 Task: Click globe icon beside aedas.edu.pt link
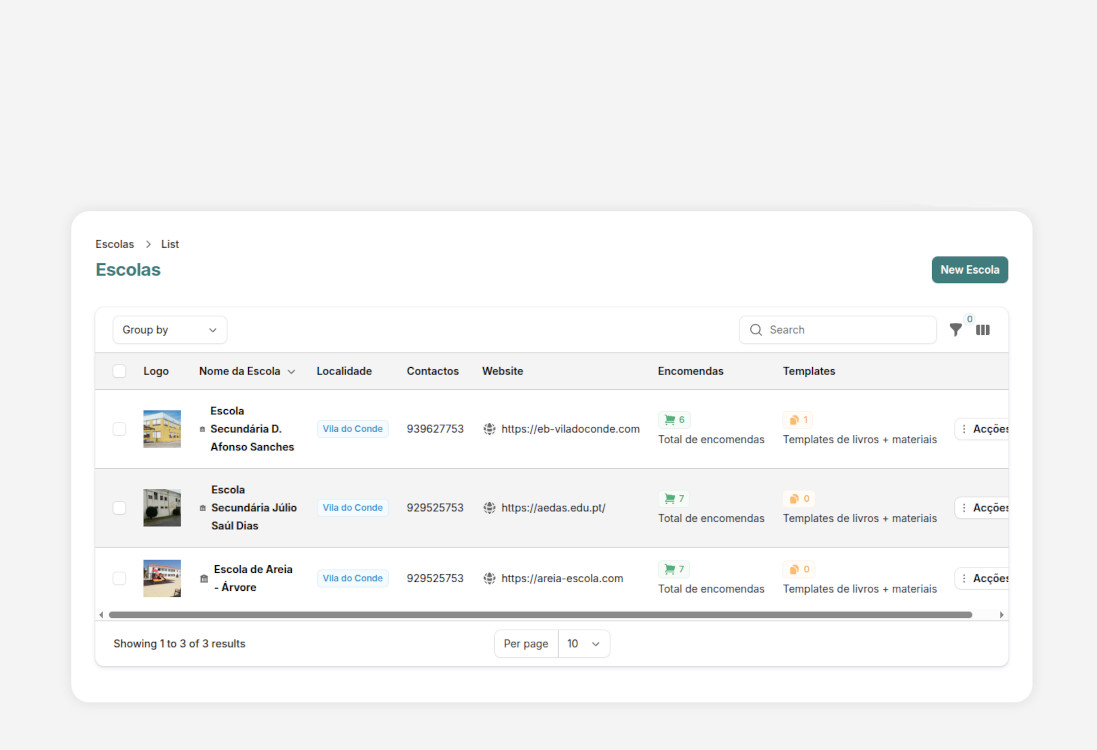tap(489, 508)
